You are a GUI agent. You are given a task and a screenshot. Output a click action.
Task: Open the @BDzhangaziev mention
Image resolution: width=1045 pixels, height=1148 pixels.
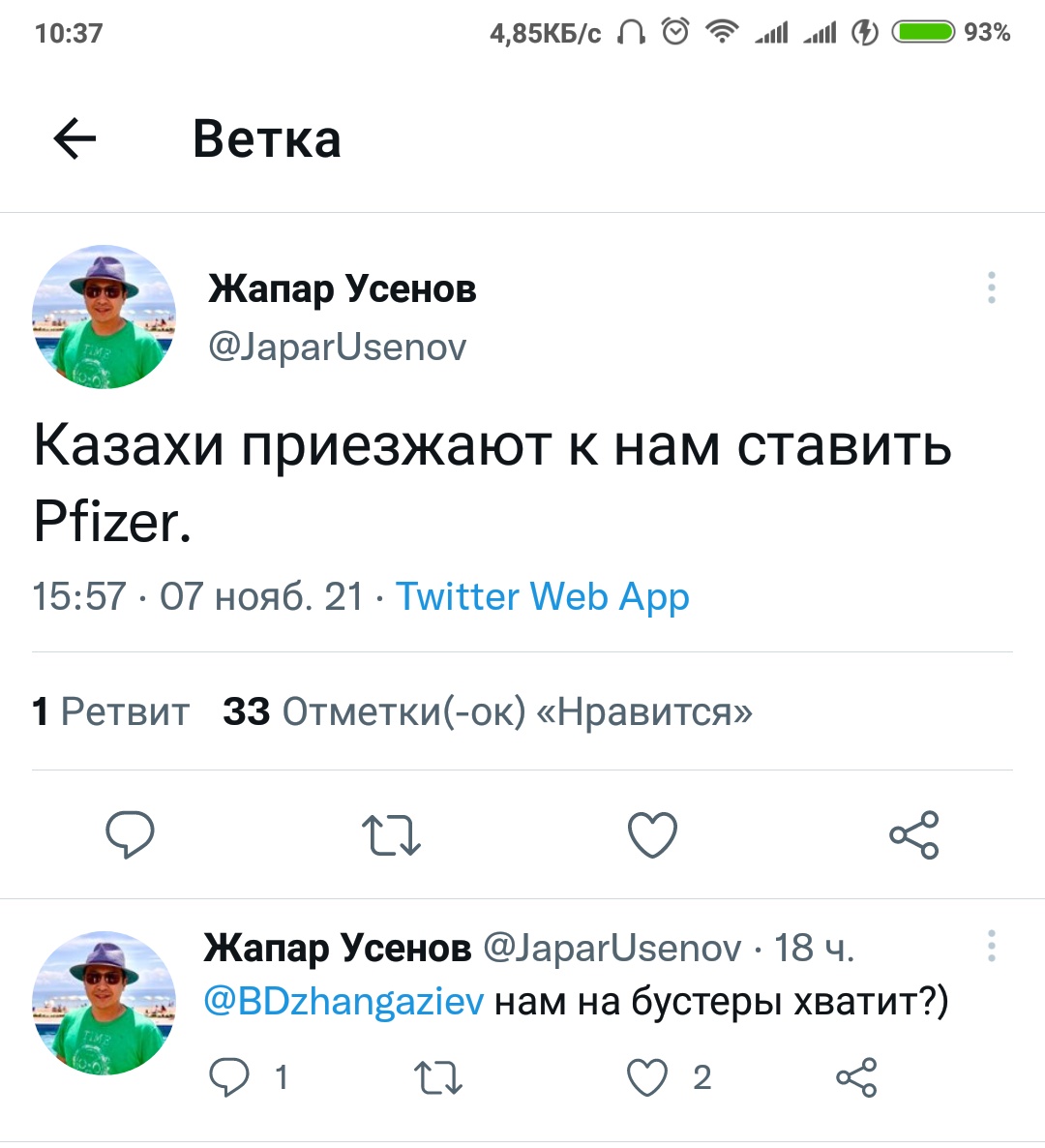point(343,1001)
